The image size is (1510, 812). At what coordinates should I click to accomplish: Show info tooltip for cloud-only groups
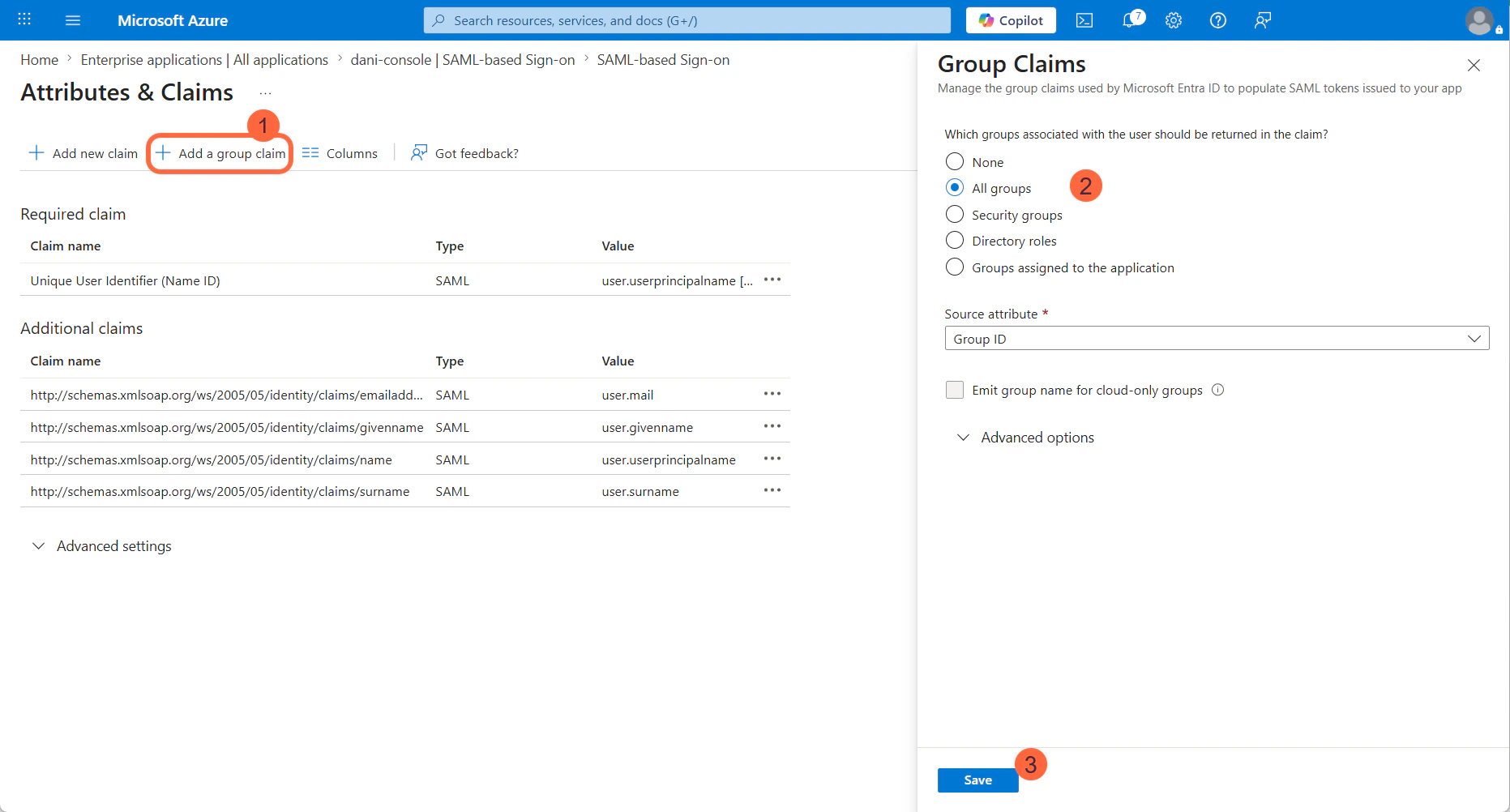tap(1217, 390)
